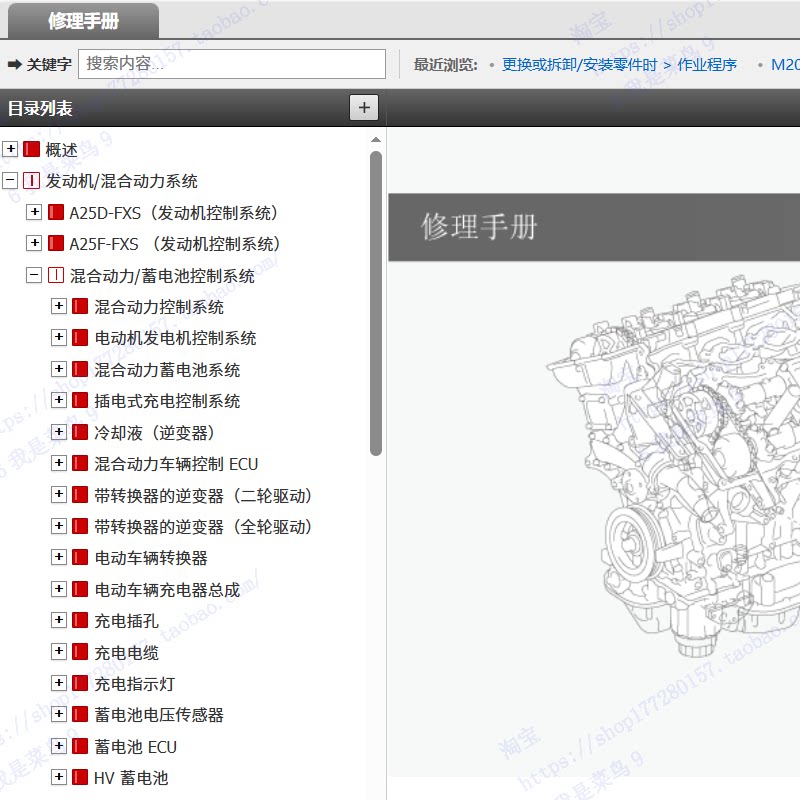The height and width of the screenshot is (800, 800).
Task: Expand A25D-FXS（发动机控制系统）node
Action: 34,212
